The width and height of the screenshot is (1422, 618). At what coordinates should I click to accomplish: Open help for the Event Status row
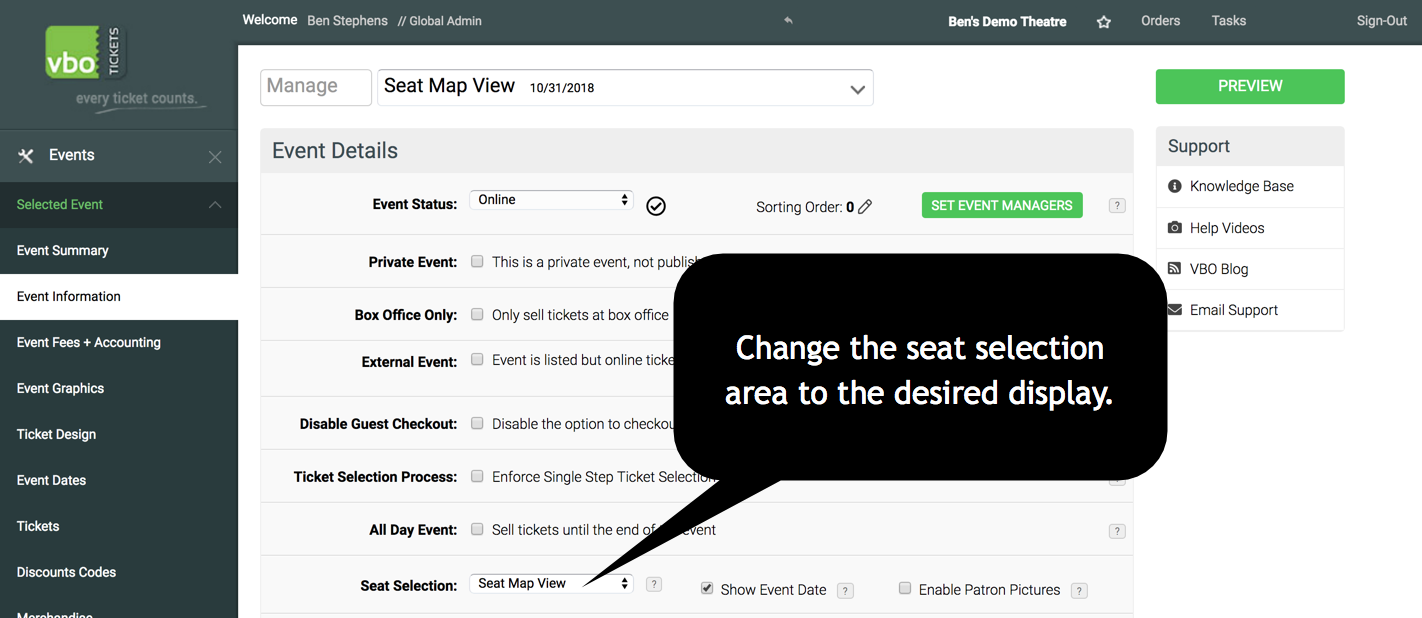click(1117, 206)
